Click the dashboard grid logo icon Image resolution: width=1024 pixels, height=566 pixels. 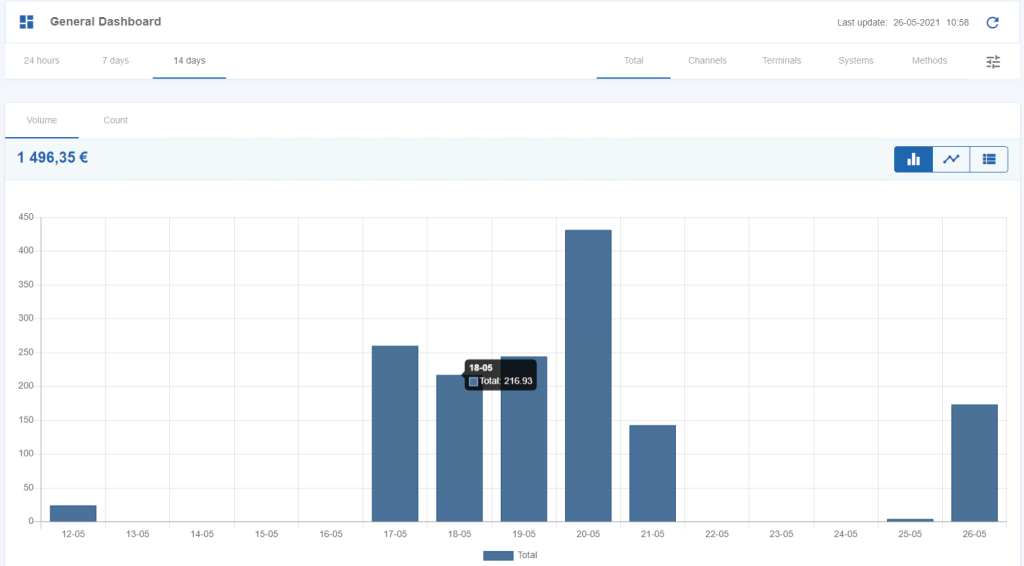pos(27,22)
